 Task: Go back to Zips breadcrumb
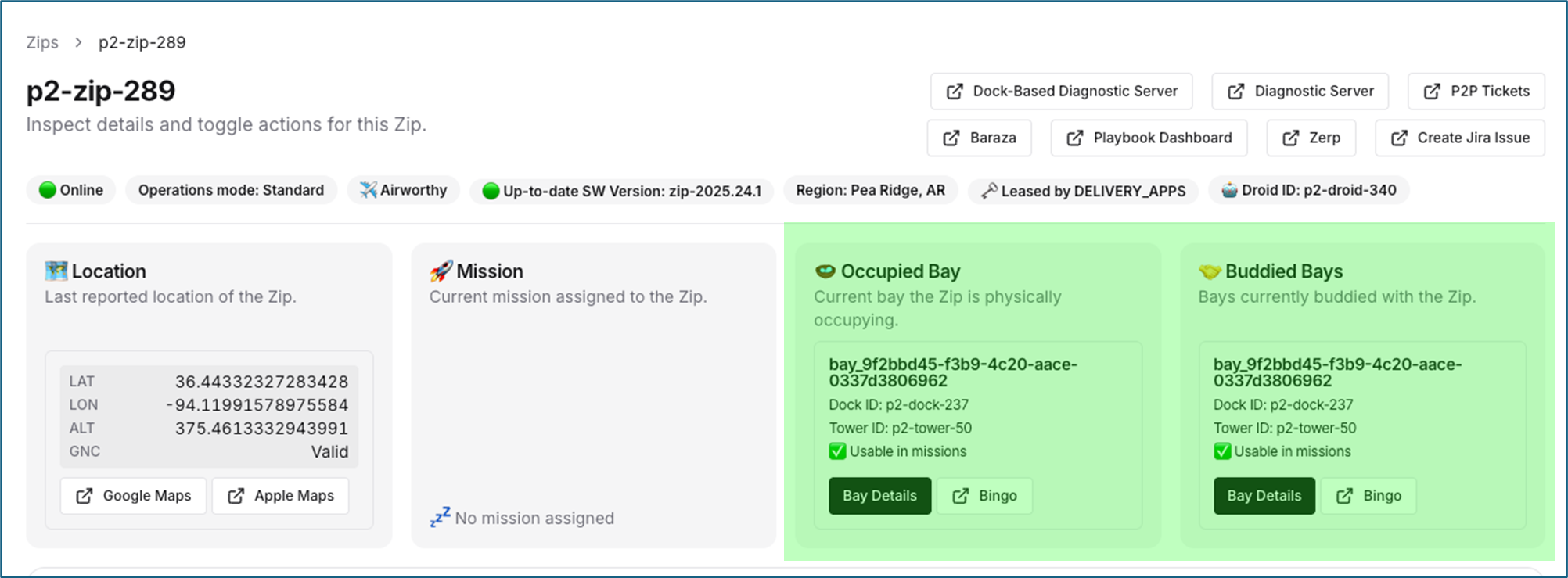tap(42, 42)
